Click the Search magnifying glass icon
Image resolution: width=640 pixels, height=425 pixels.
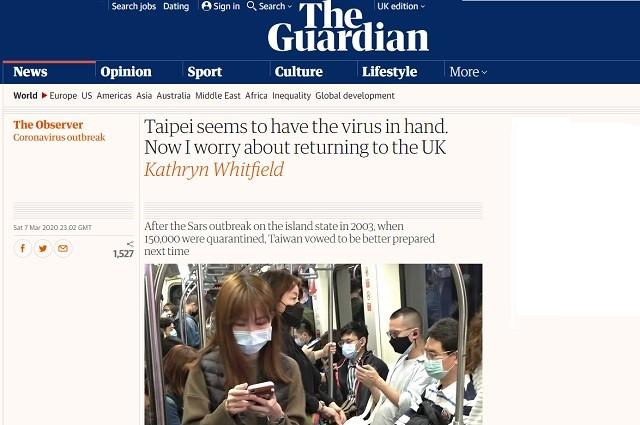(x=251, y=6)
